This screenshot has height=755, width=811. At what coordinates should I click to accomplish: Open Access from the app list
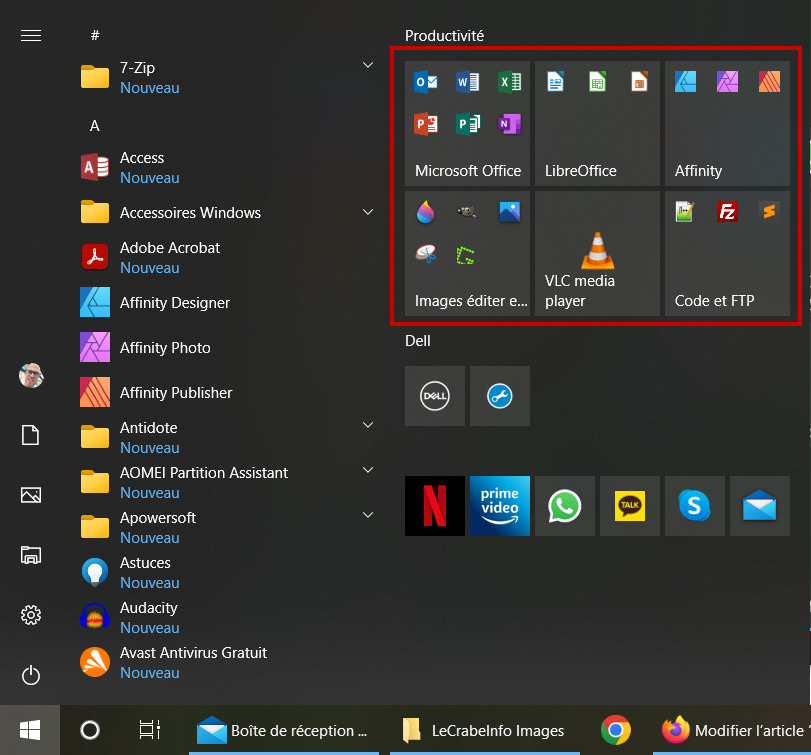tap(228, 168)
